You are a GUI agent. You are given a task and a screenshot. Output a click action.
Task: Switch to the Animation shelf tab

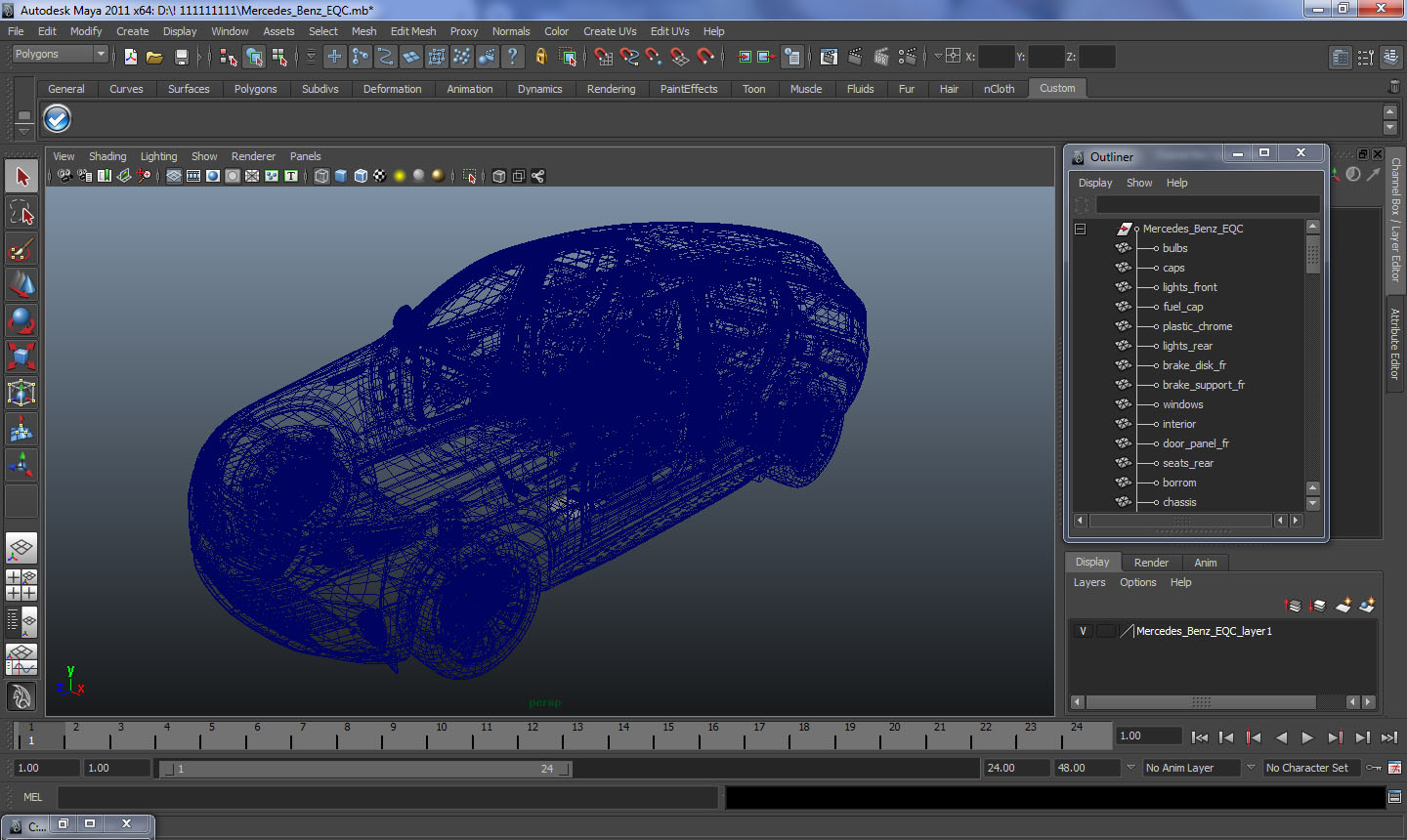[x=470, y=89]
